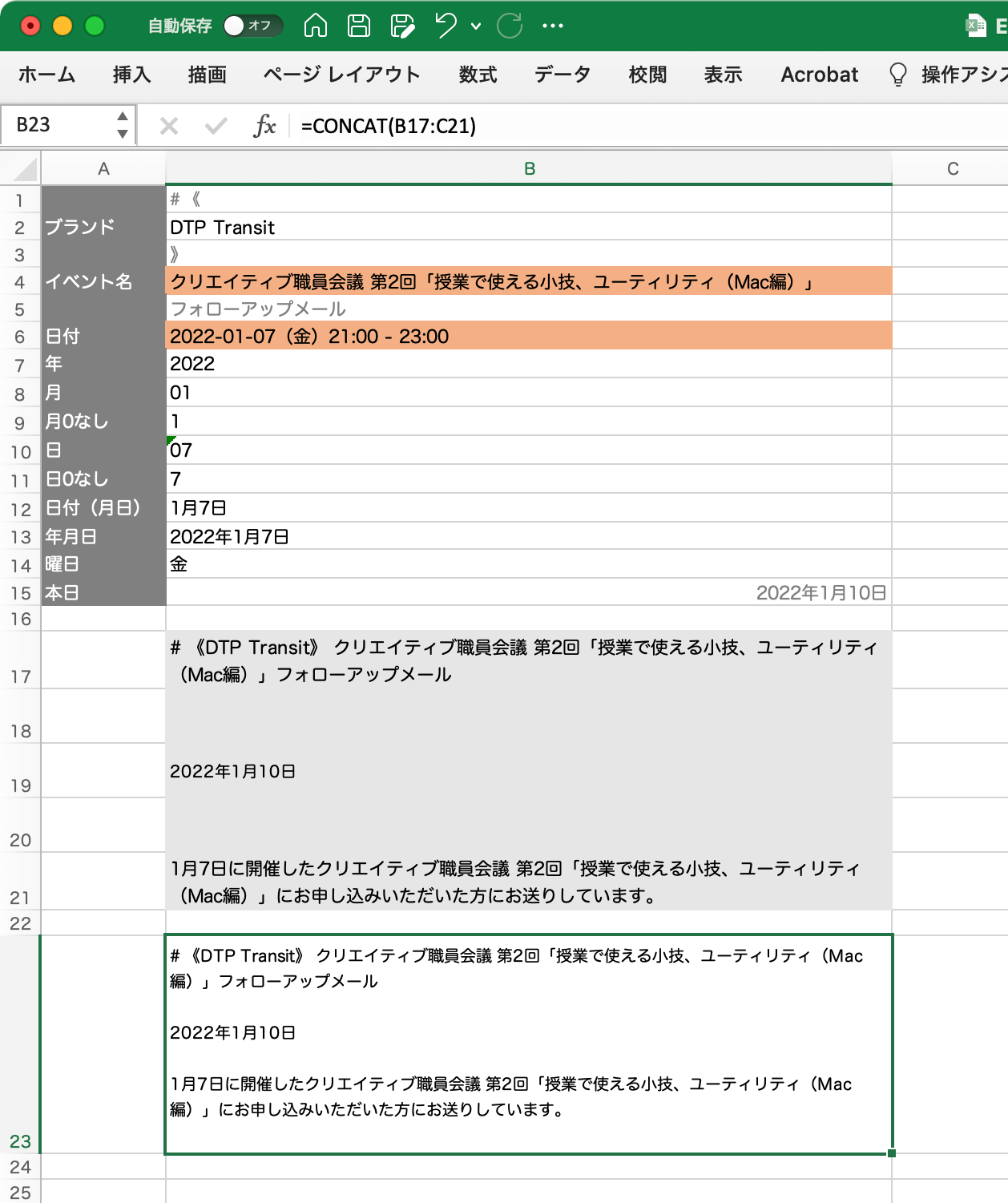
Task: Click the Save floppy disk icon
Action: click(x=359, y=26)
